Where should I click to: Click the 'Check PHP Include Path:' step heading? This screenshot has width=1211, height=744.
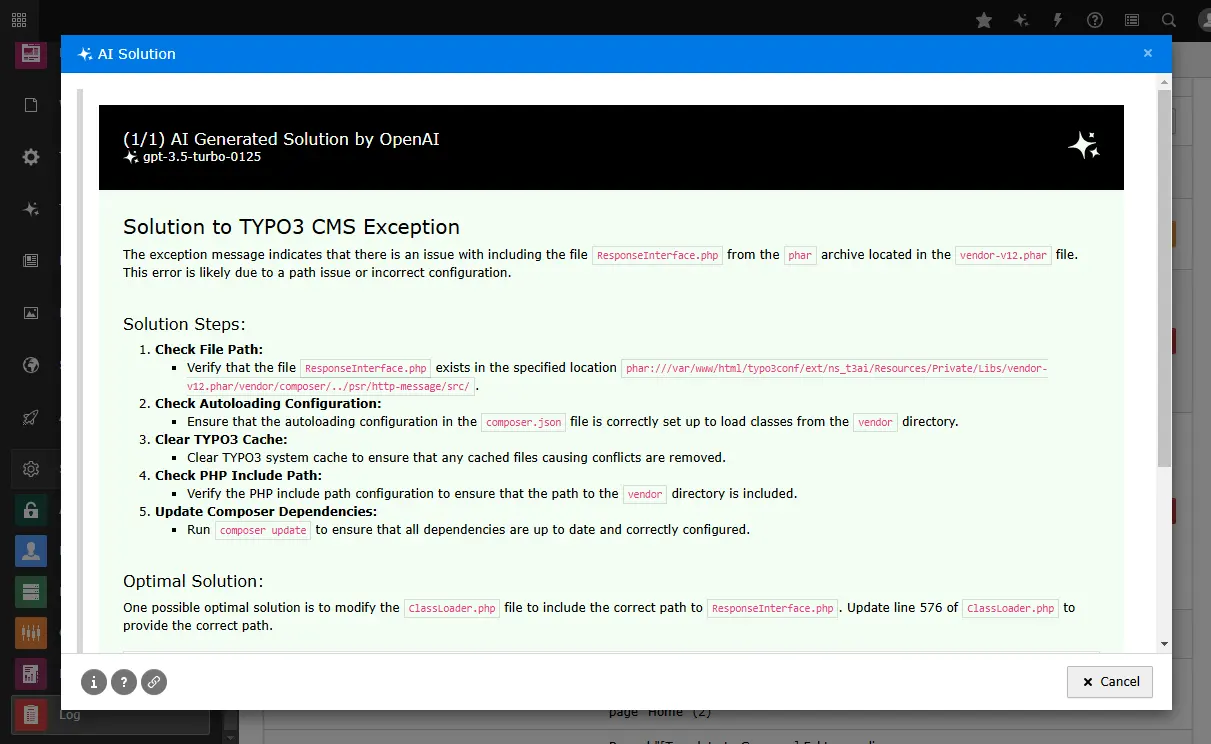tap(238, 475)
